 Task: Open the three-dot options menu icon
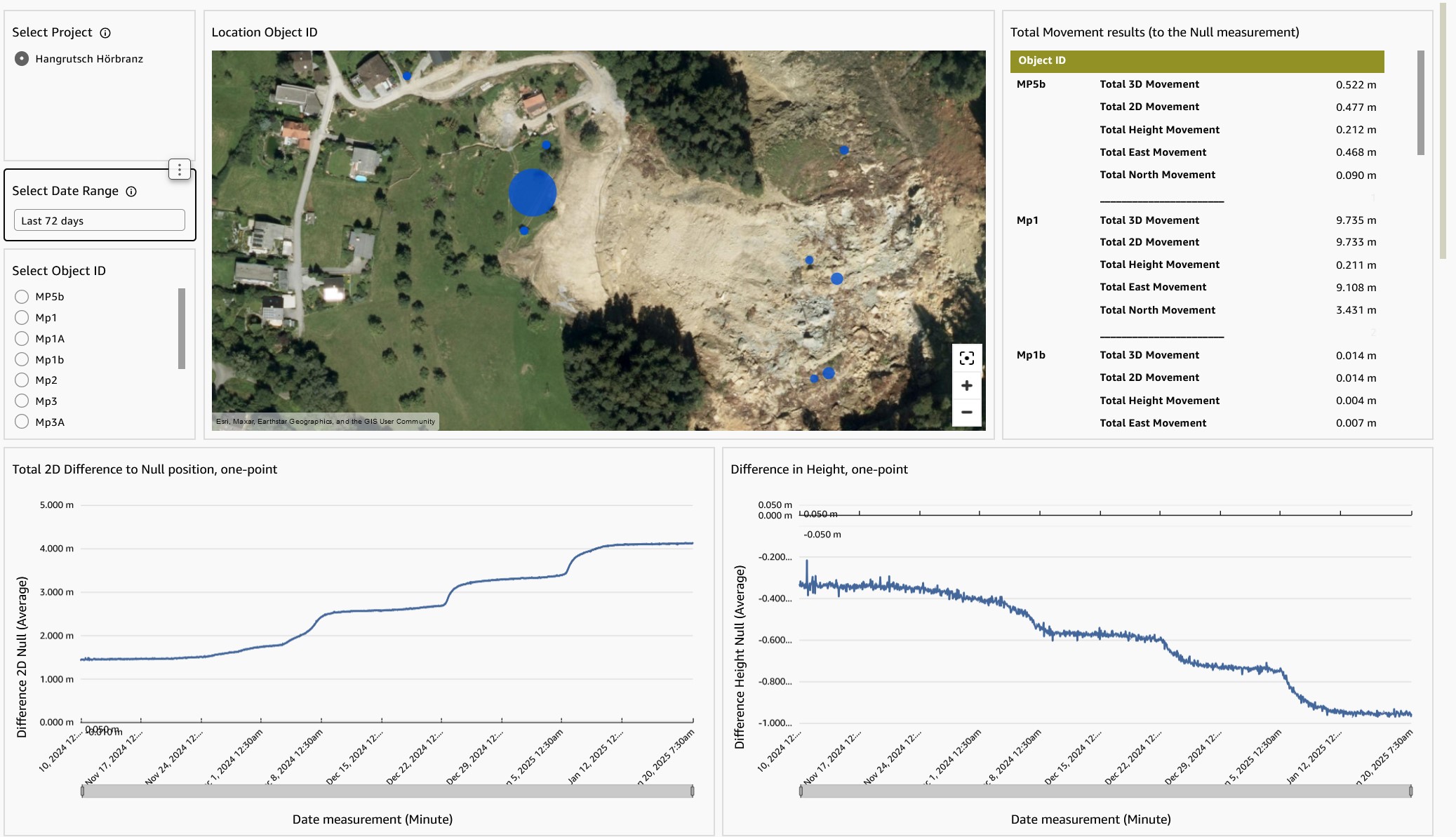pos(180,169)
